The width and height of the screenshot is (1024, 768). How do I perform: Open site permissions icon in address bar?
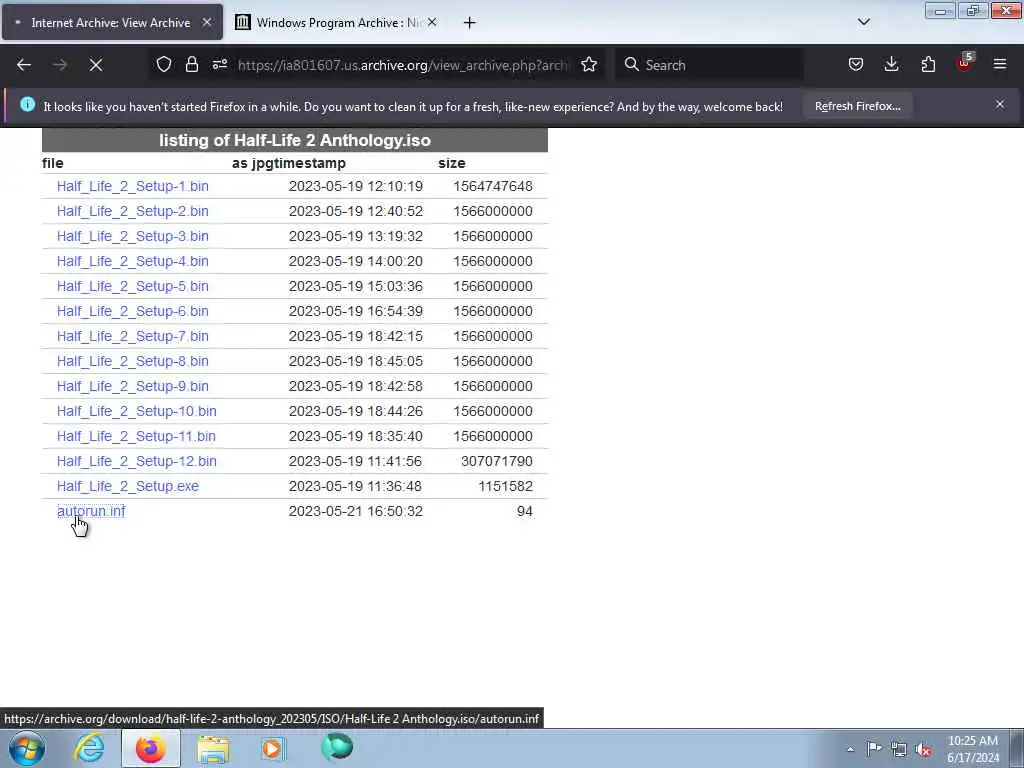[x=220, y=65]
